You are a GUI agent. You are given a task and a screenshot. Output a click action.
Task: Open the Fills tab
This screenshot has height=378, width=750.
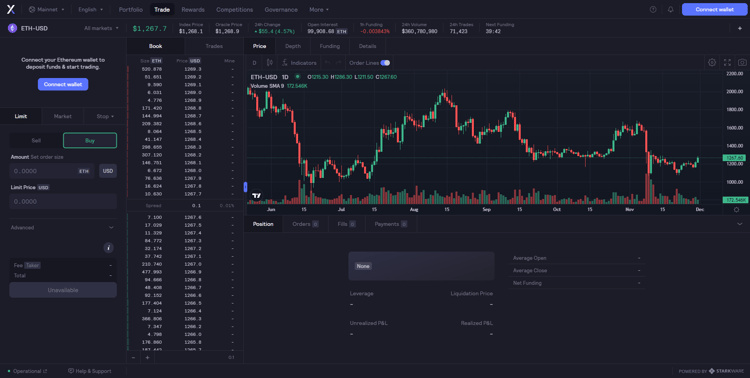346,224
